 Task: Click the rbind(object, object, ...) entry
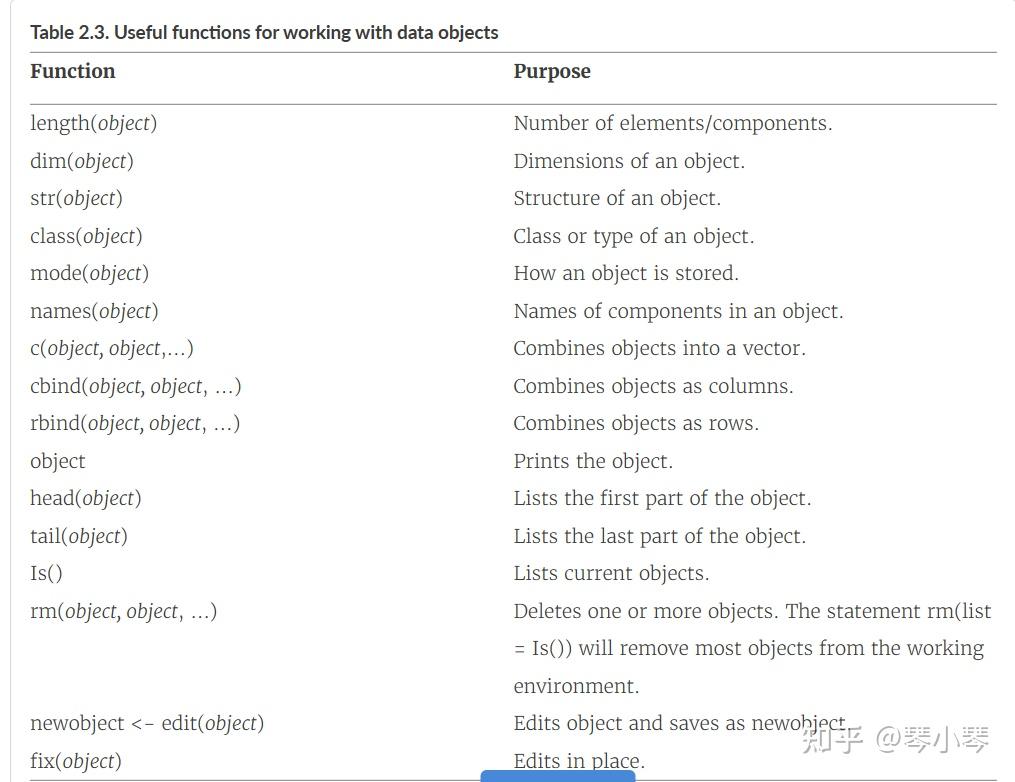click(x=135, y=423)
